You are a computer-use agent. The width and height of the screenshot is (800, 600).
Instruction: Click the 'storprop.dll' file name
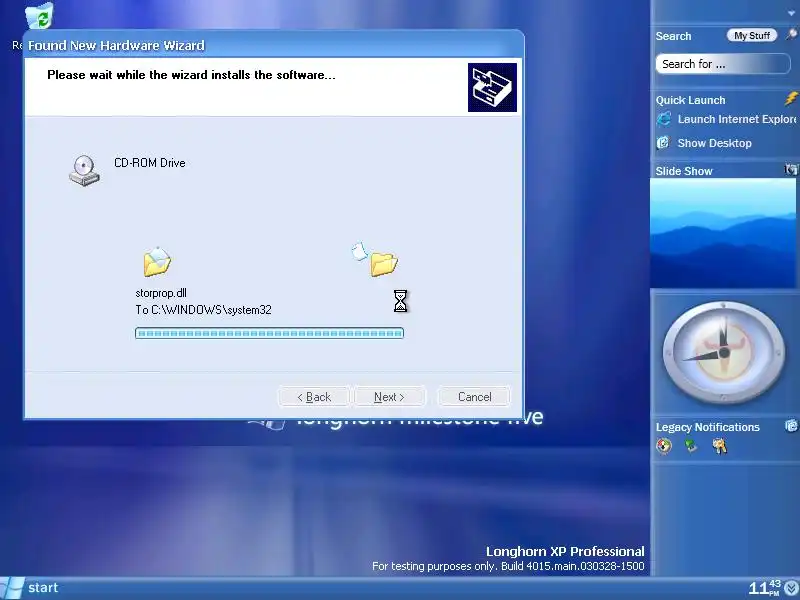[x=161, y=293]
